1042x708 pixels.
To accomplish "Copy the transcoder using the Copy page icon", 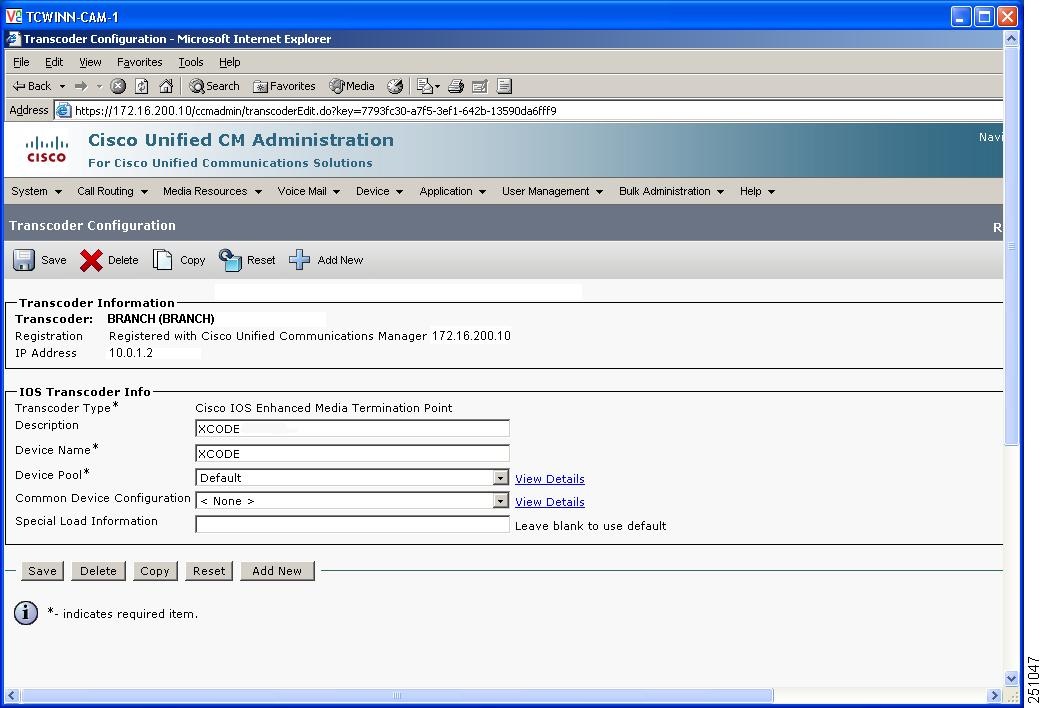I will coord(162,260).
